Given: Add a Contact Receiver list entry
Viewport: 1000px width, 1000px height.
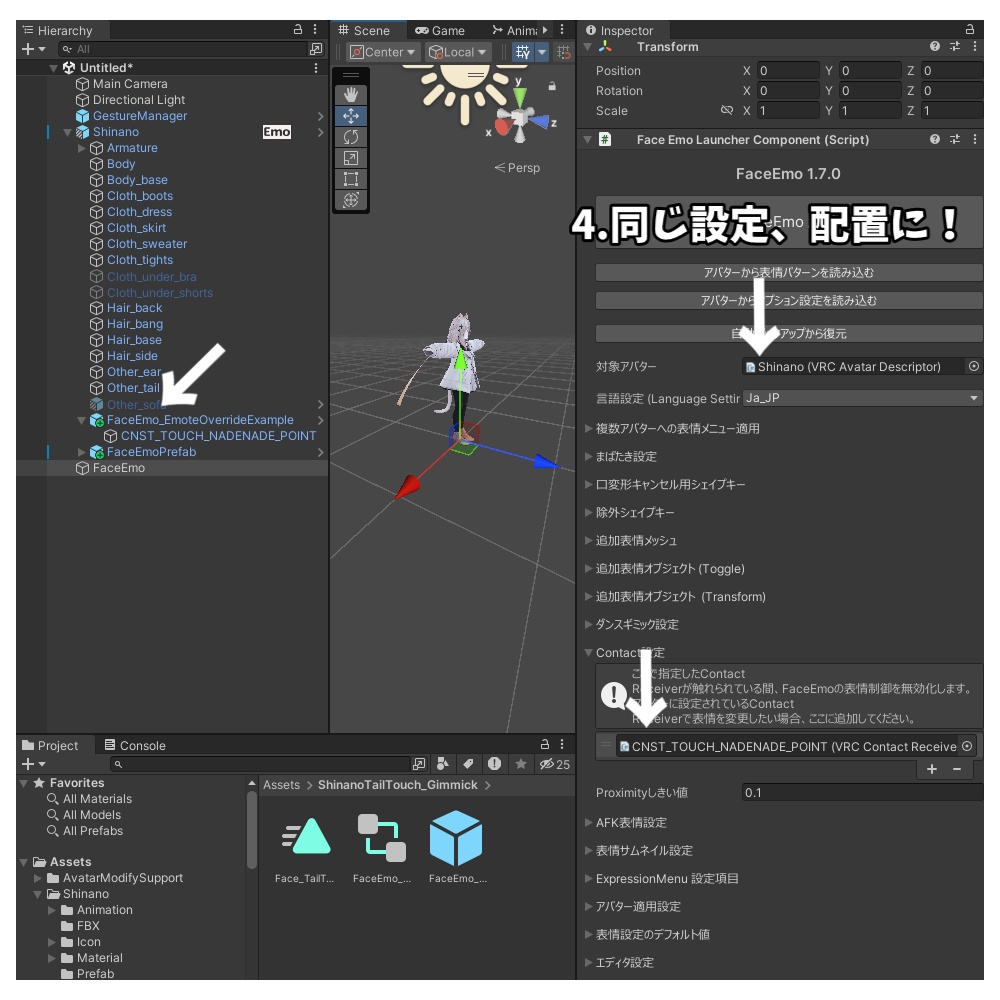Looking at the screenshot, I should click(x=932, y=769).
